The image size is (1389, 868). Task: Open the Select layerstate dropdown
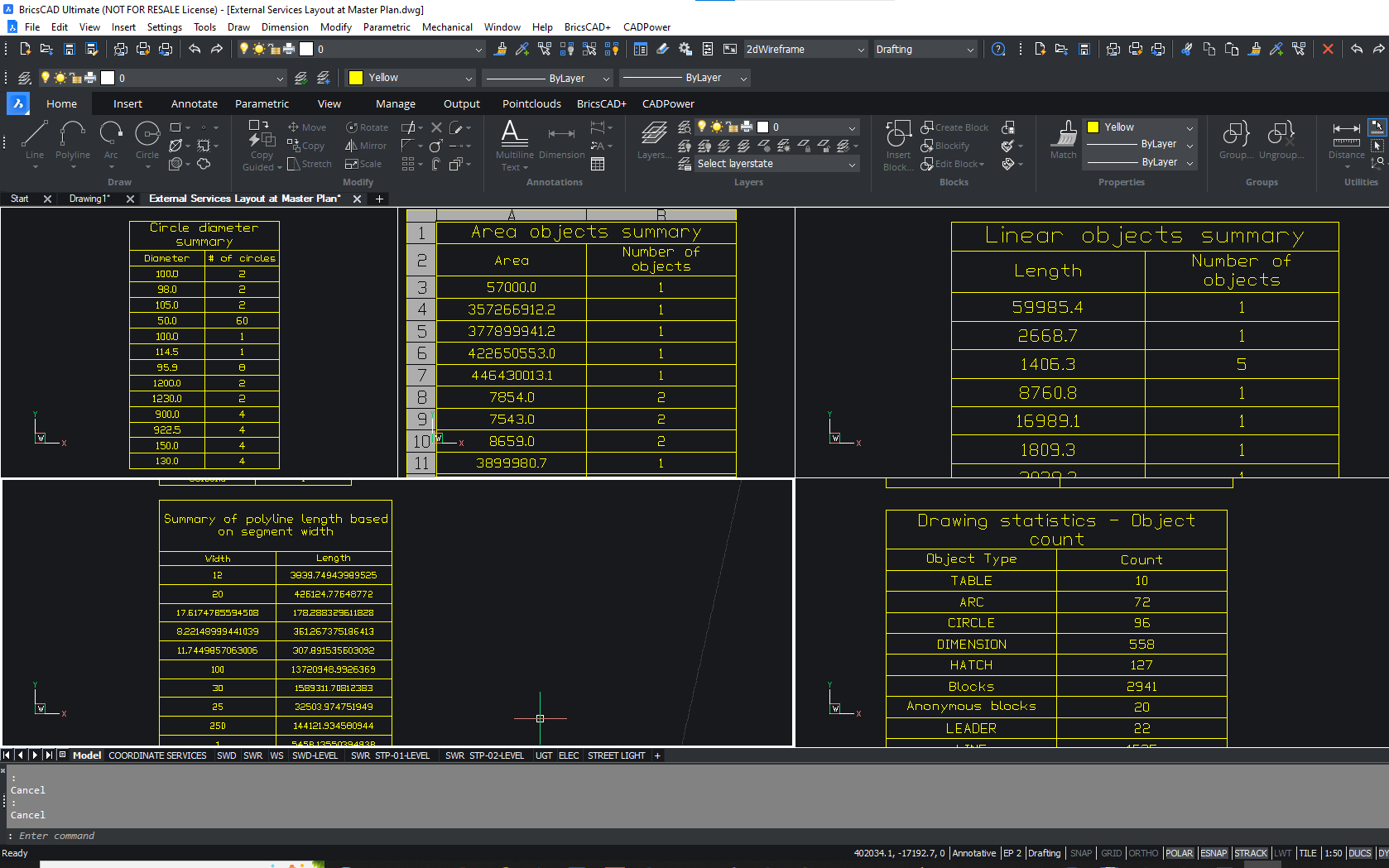click(767, 163)
